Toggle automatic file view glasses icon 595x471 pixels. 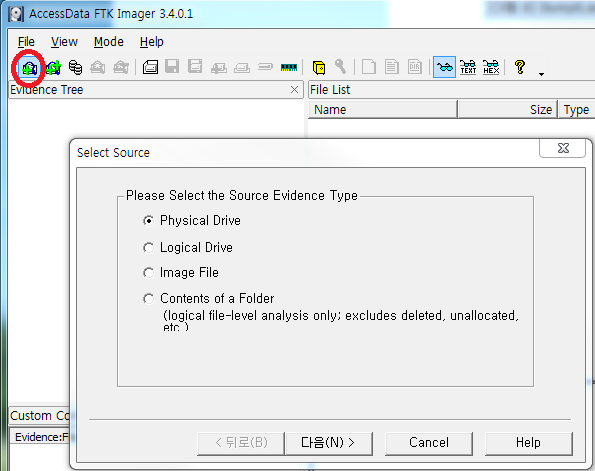point(444,68)
